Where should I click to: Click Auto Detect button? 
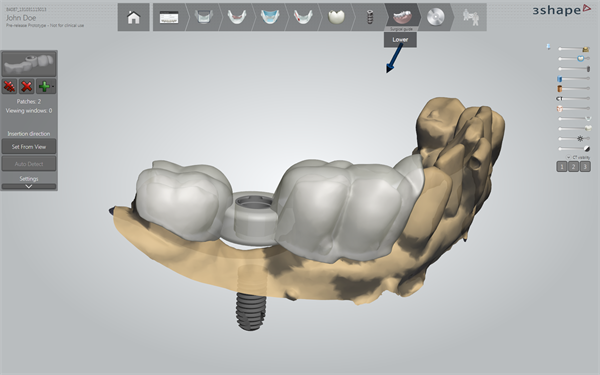29,164
